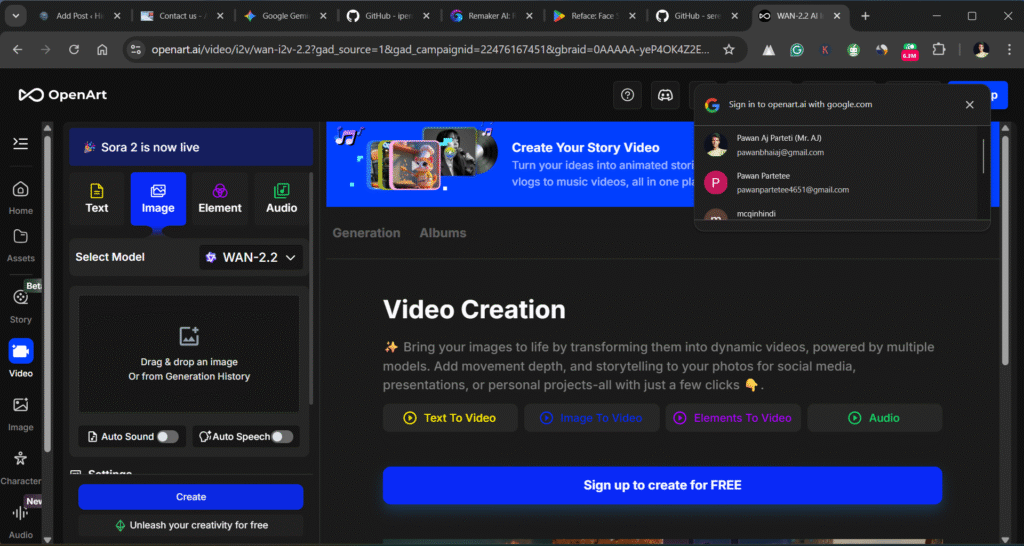
Task: Open Character section in sidebar
Action: [20, 468]
